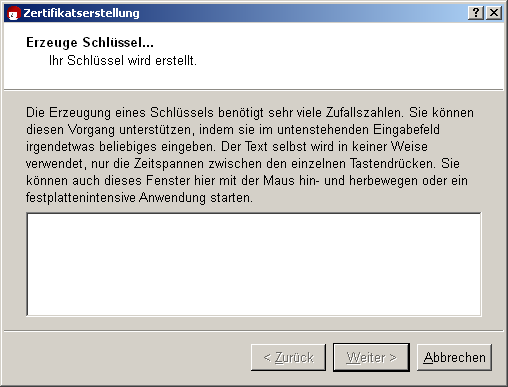The height and width of the screenshot is (387, 508).
Task: Open context help with the question mark button
Action: click(x=476, y=13)
